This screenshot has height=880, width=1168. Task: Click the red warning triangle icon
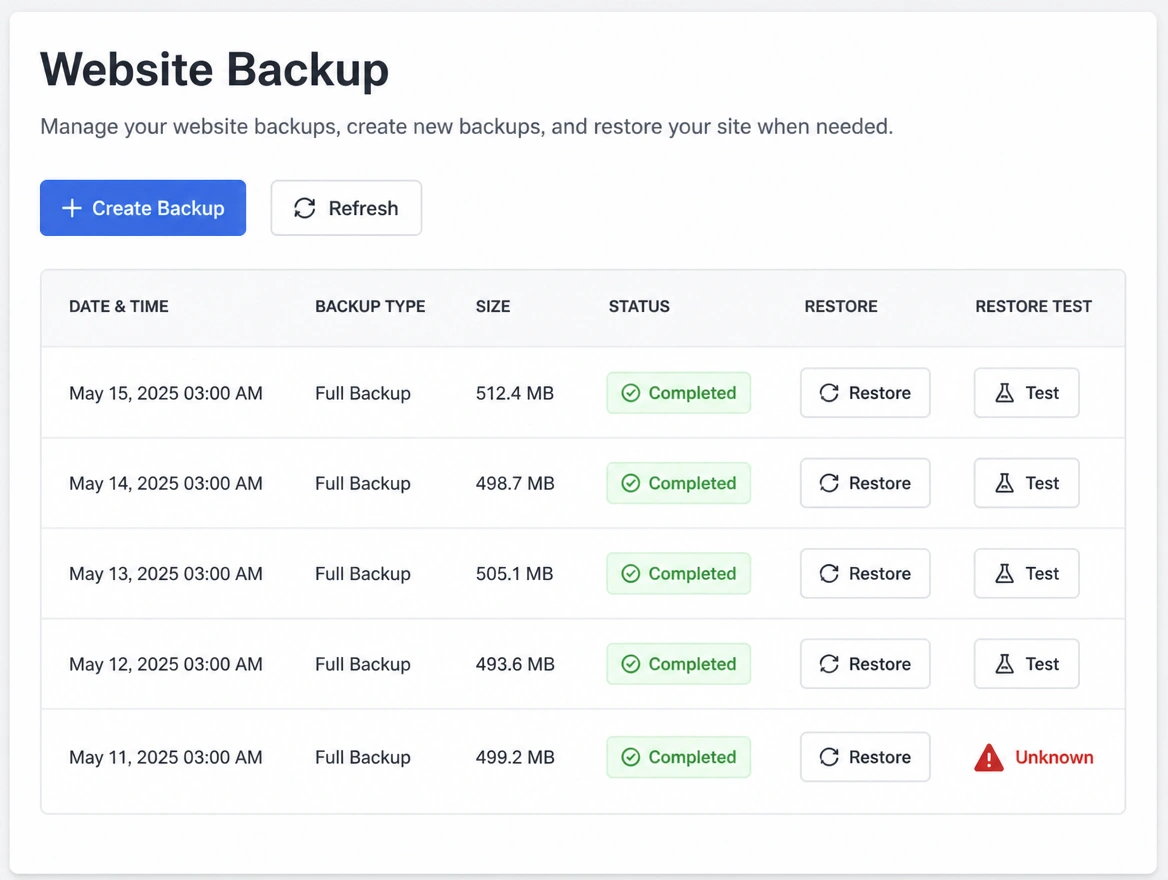pos(989,758)
